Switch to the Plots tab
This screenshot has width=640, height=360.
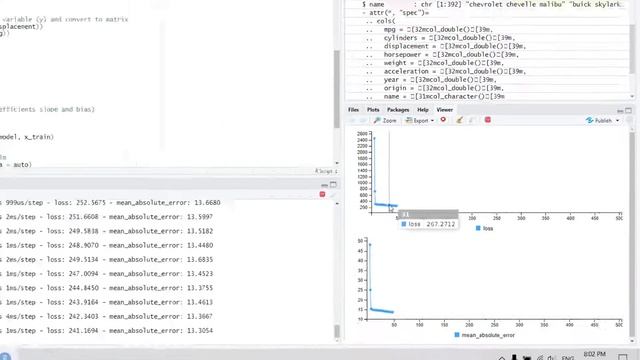point(373,110)
